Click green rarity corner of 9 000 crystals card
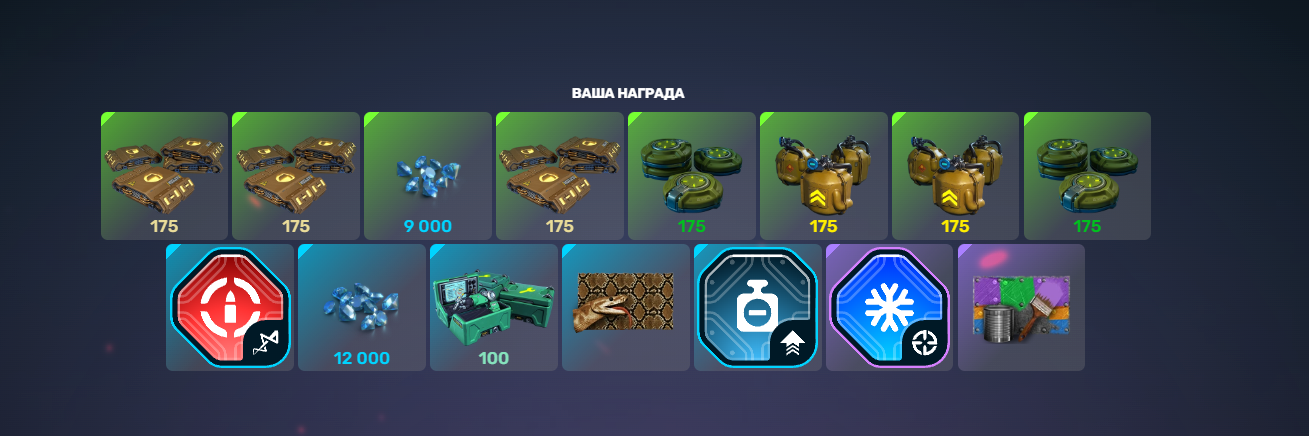 [x=369, y=117]
